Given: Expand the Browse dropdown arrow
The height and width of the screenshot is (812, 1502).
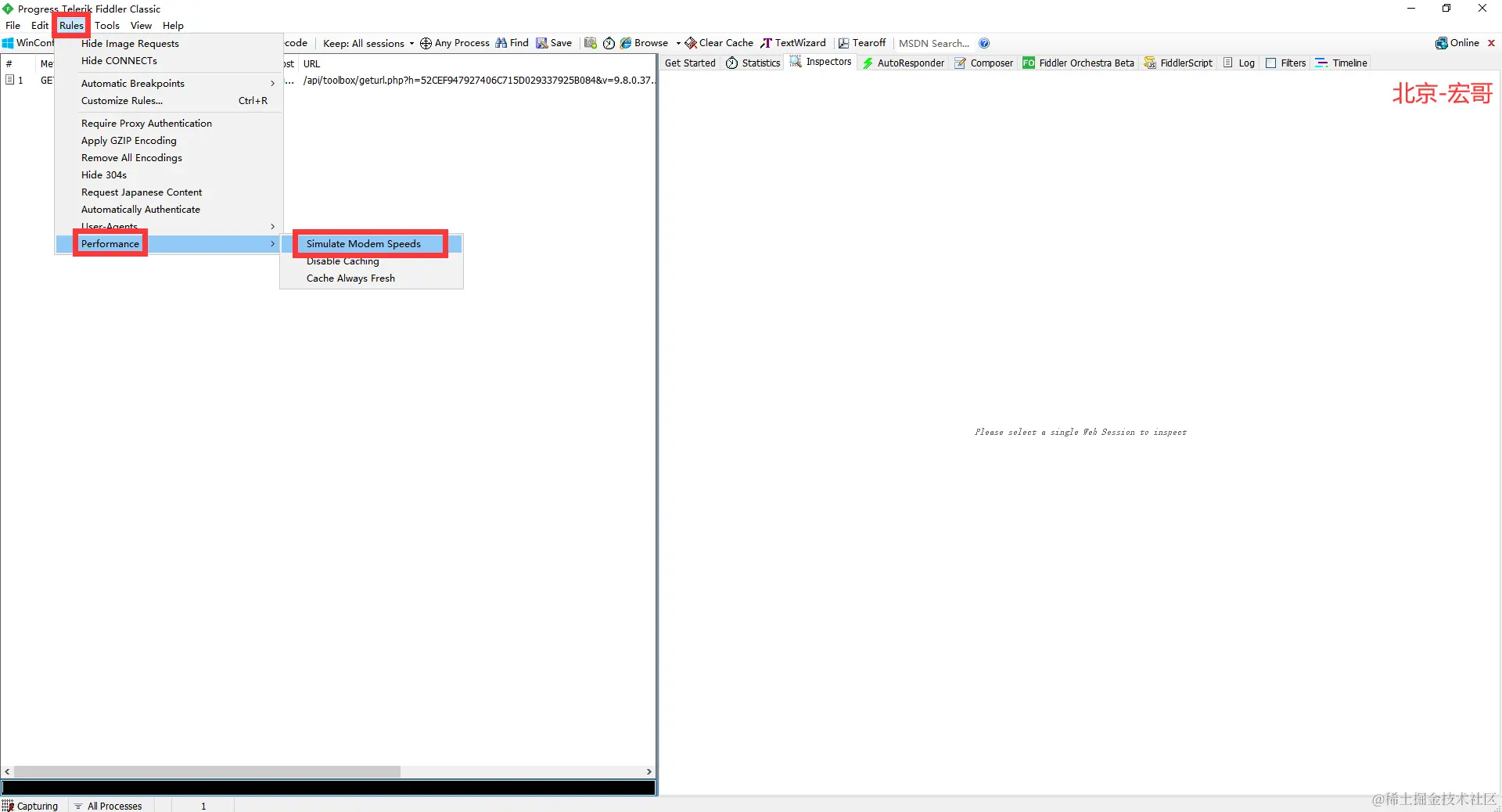Looking at the screenshot, I should tap(677, 43).
